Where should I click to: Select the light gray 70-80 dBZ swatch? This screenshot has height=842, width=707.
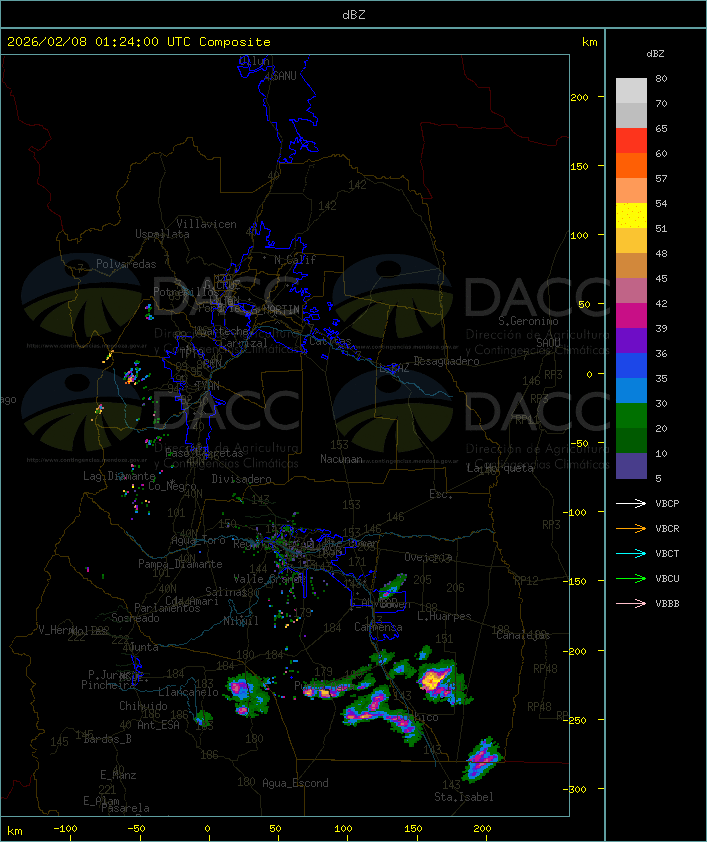click(x=631, y=91)
